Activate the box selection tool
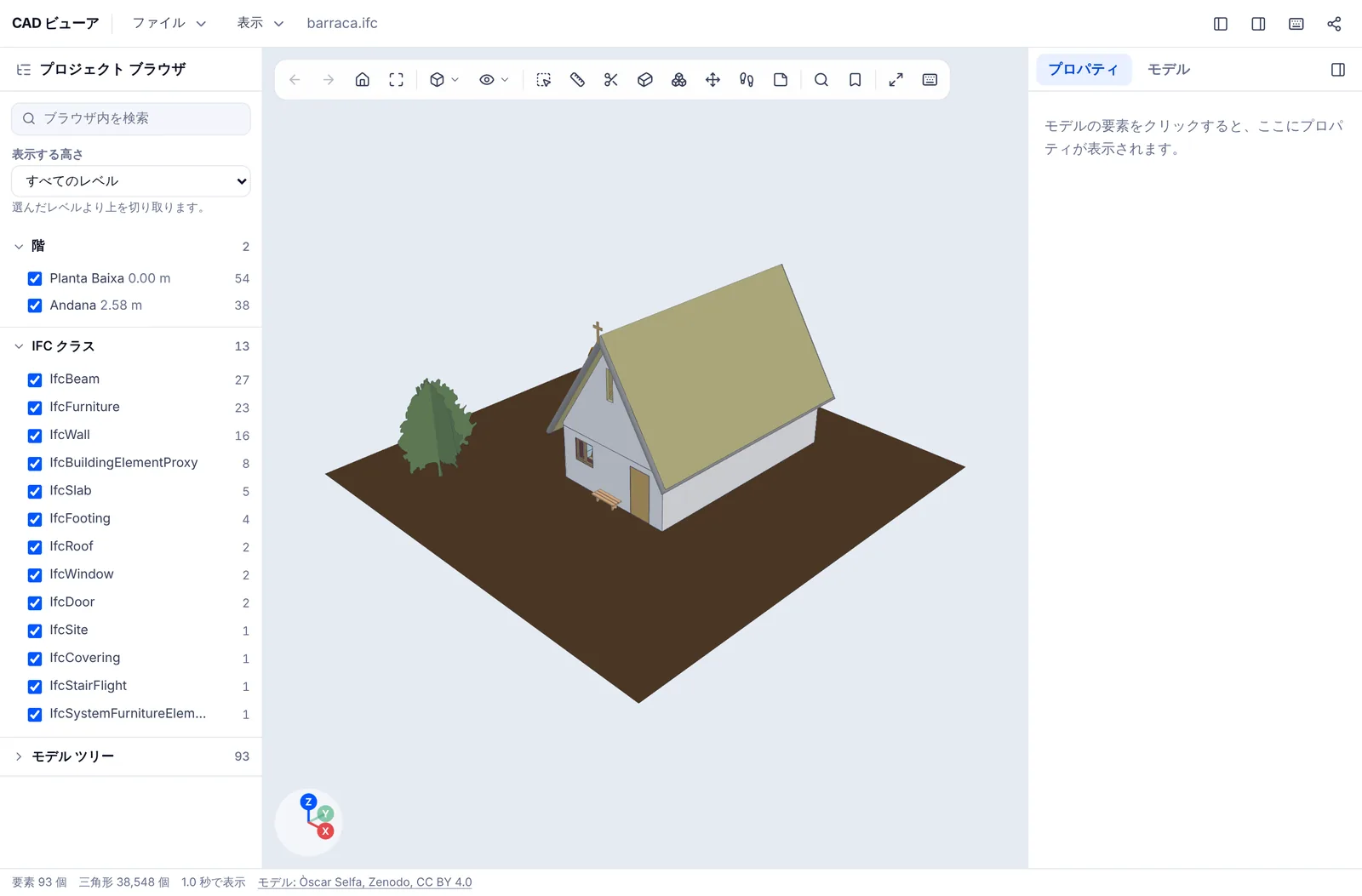 [x=544, y=80]
